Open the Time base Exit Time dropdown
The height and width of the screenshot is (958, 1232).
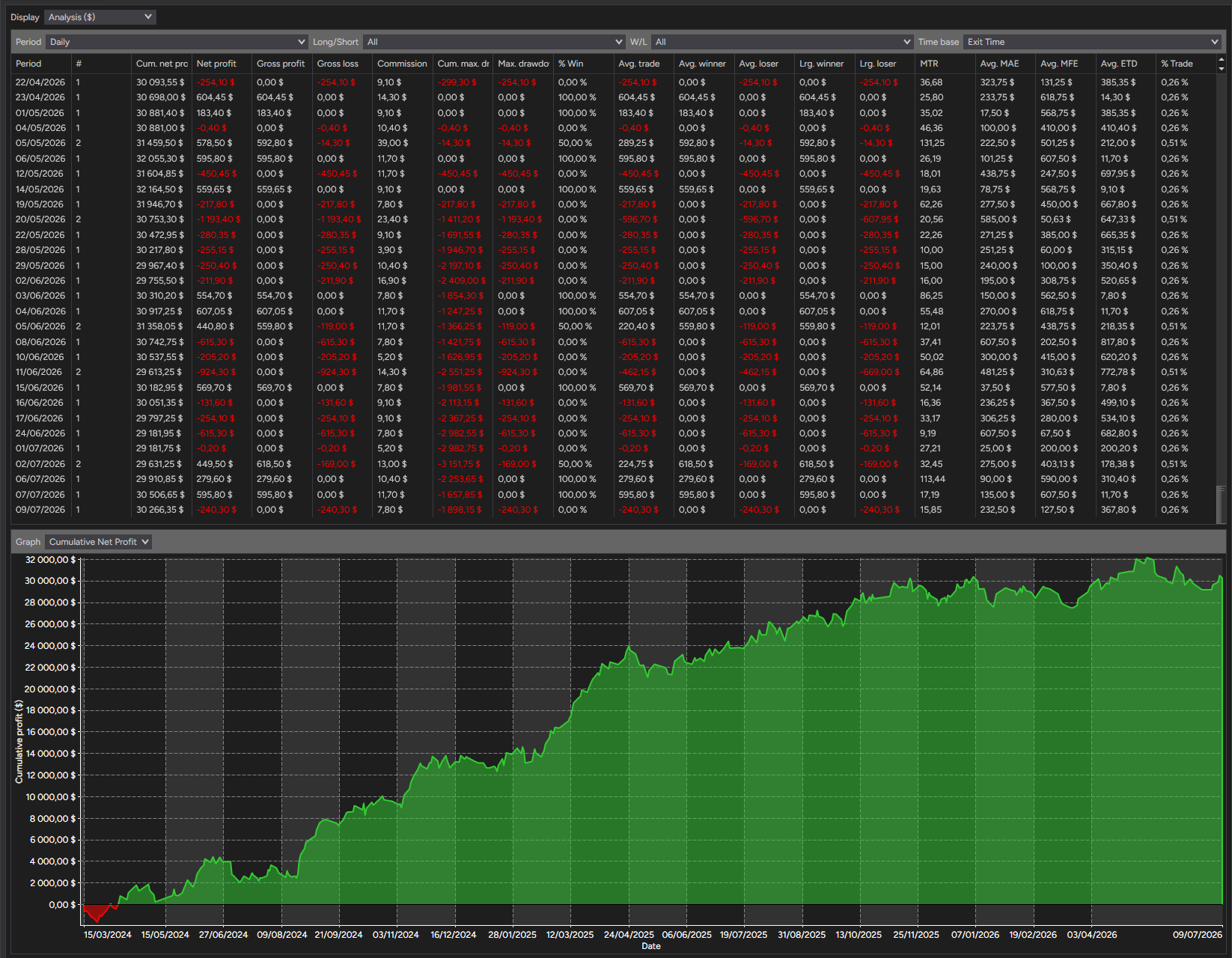click(1092, 42)
